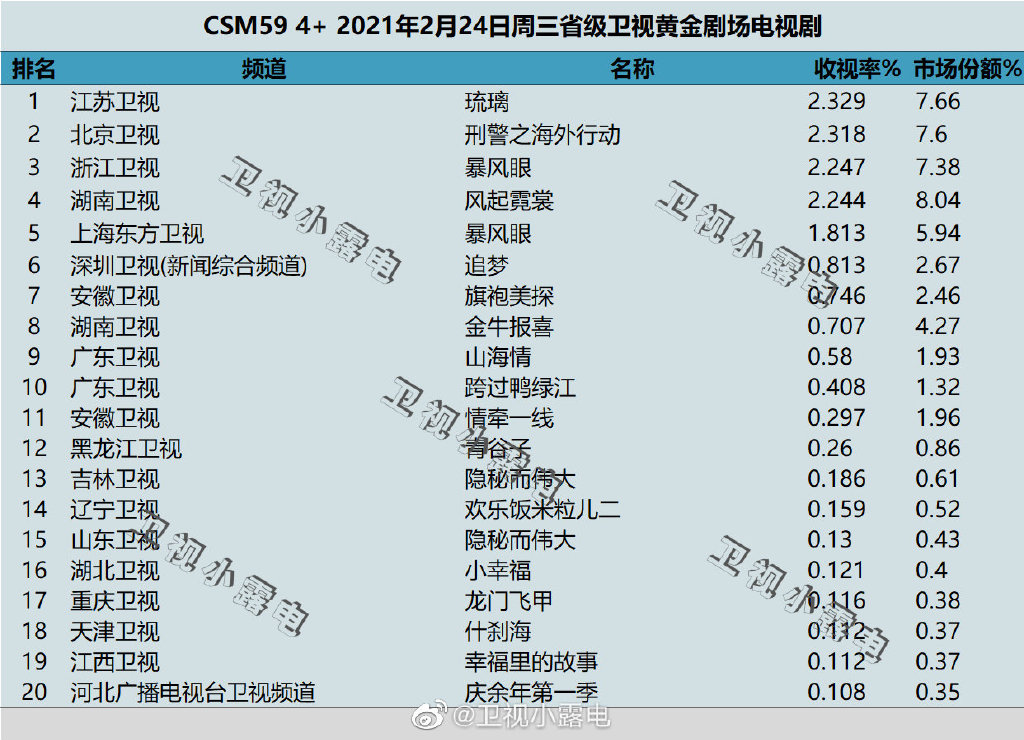
Task: Click drama name 跨过鸭绿江
Action: pos(520,387)
